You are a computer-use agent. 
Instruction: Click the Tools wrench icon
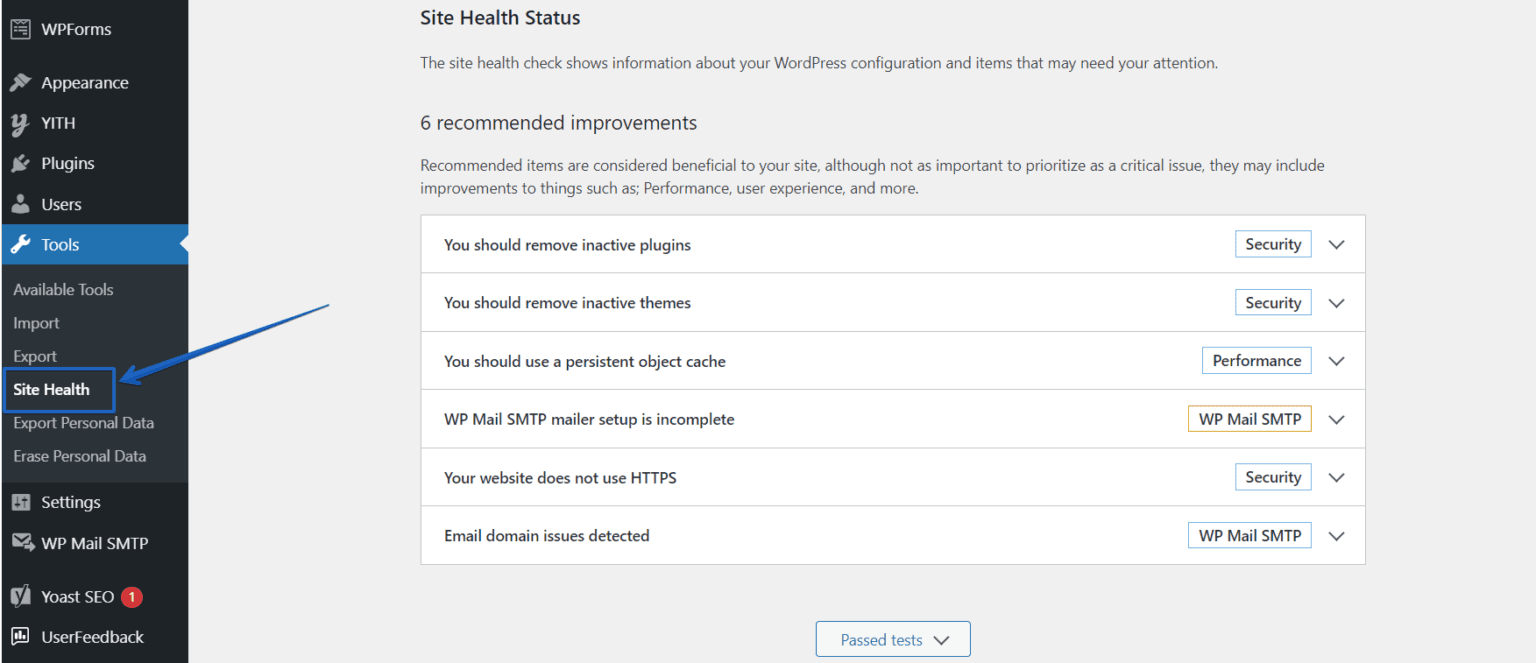[20, 245]
